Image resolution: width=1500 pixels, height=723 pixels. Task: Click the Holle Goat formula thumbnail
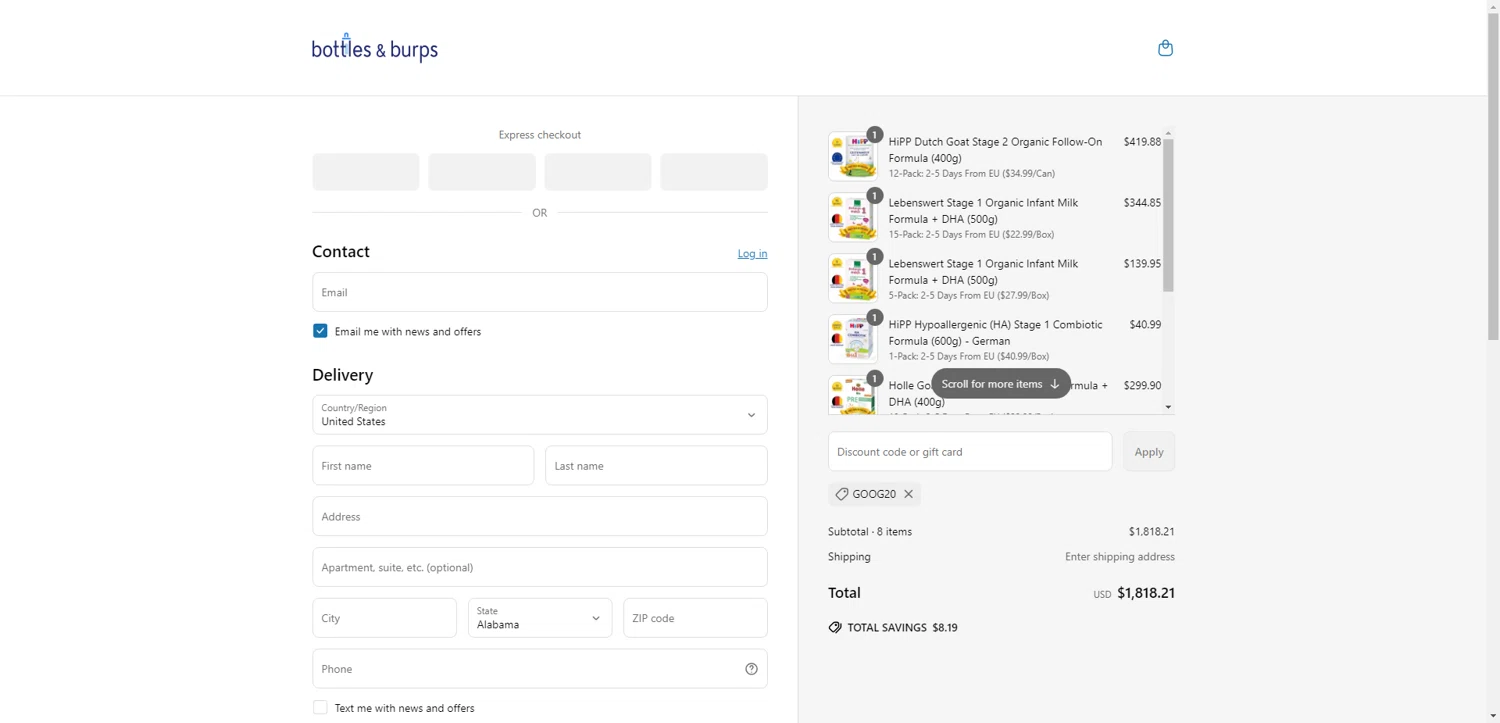click(853, 395)
